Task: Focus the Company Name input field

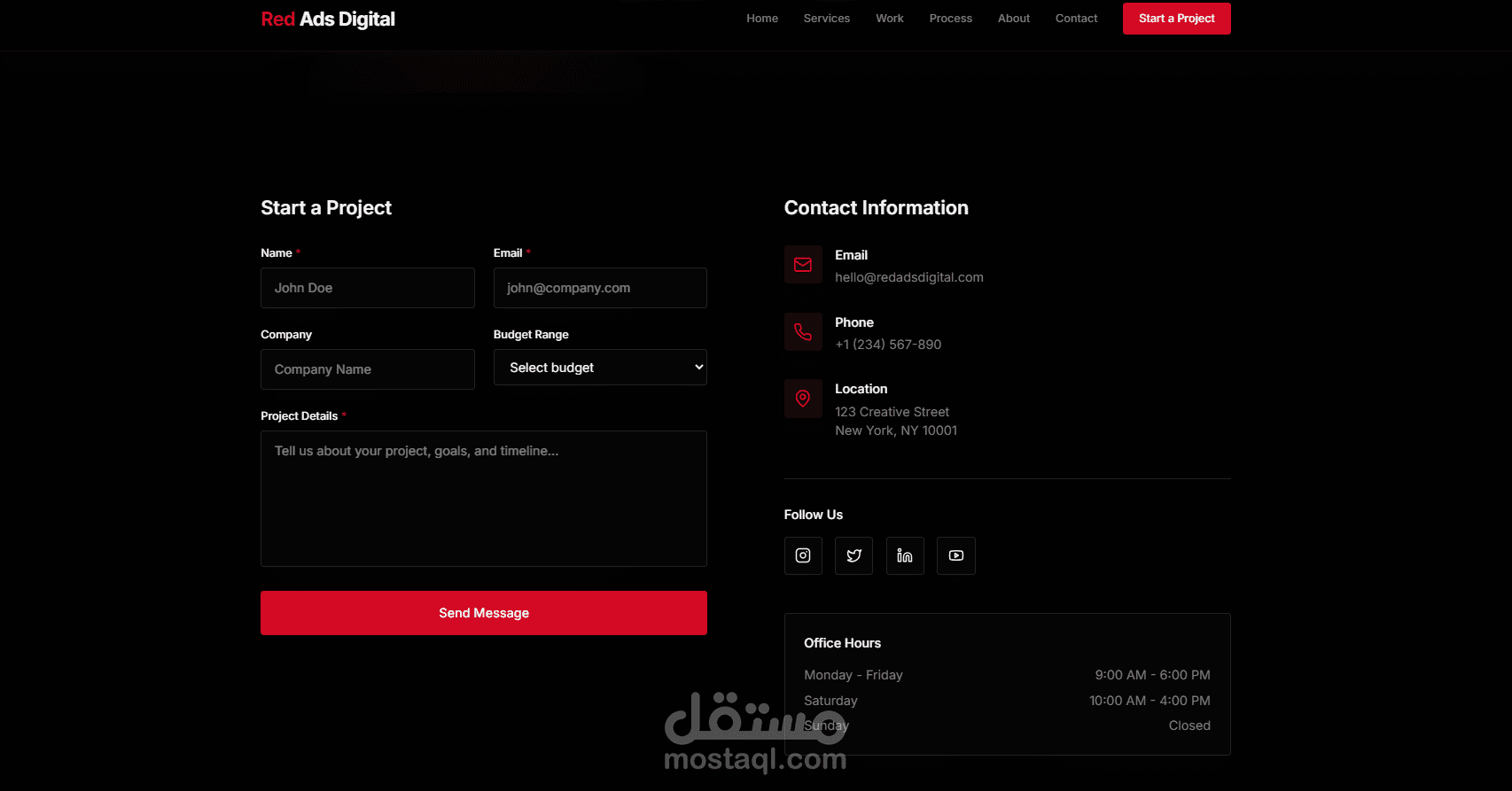Action: tap(368, 369)
